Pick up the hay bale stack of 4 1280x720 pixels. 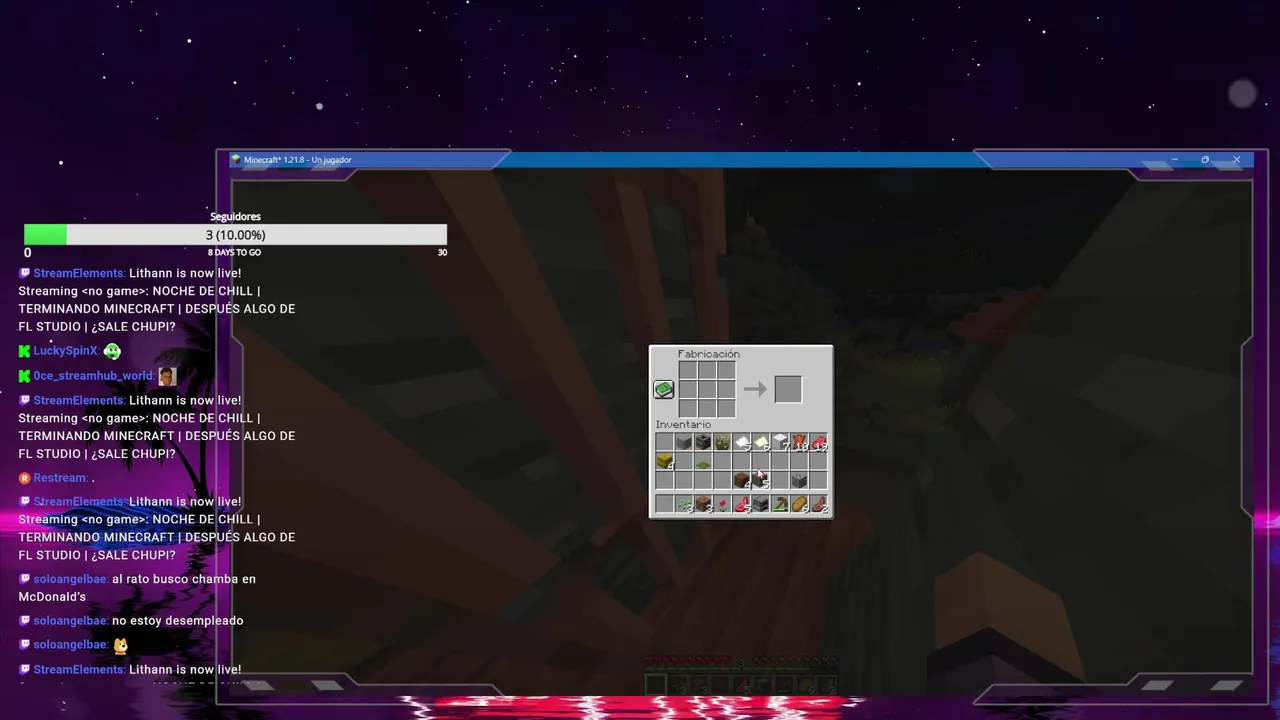[665, 461]
